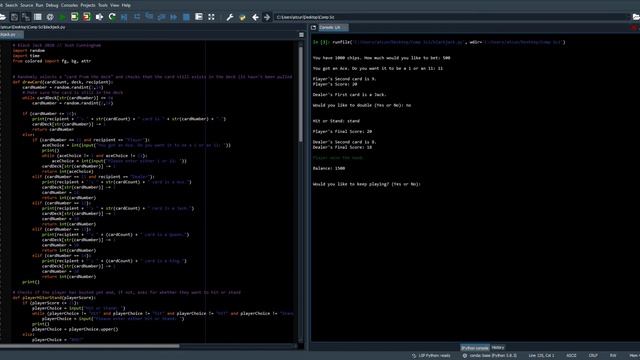The image size is (640, 360).
Task: Click the debug Step return icon
Action: (162, 17)
